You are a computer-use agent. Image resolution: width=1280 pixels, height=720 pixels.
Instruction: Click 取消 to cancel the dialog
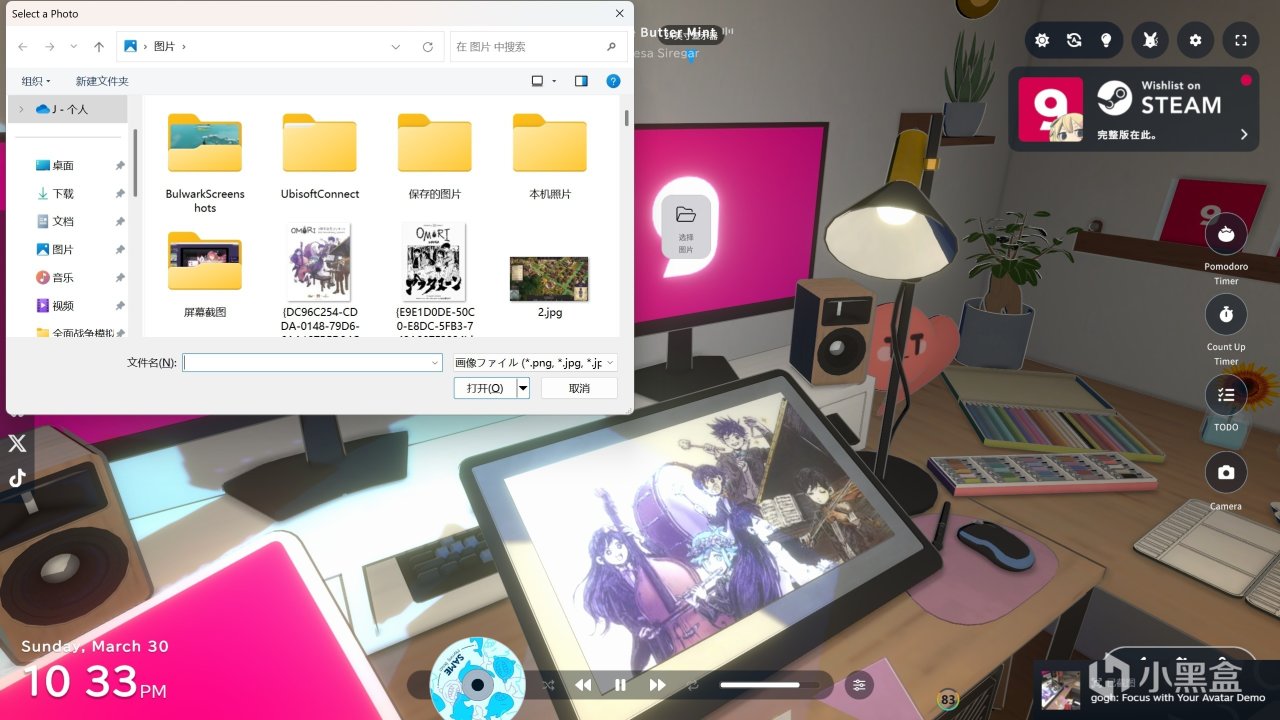[x=579, y=388]
